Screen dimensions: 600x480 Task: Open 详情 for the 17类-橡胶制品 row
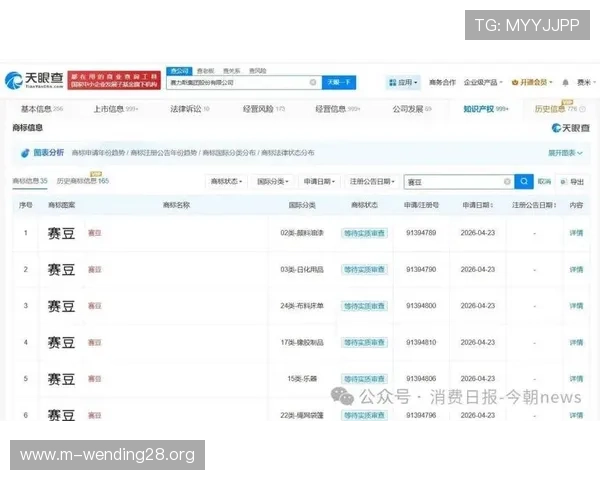[x=576, y=343]
